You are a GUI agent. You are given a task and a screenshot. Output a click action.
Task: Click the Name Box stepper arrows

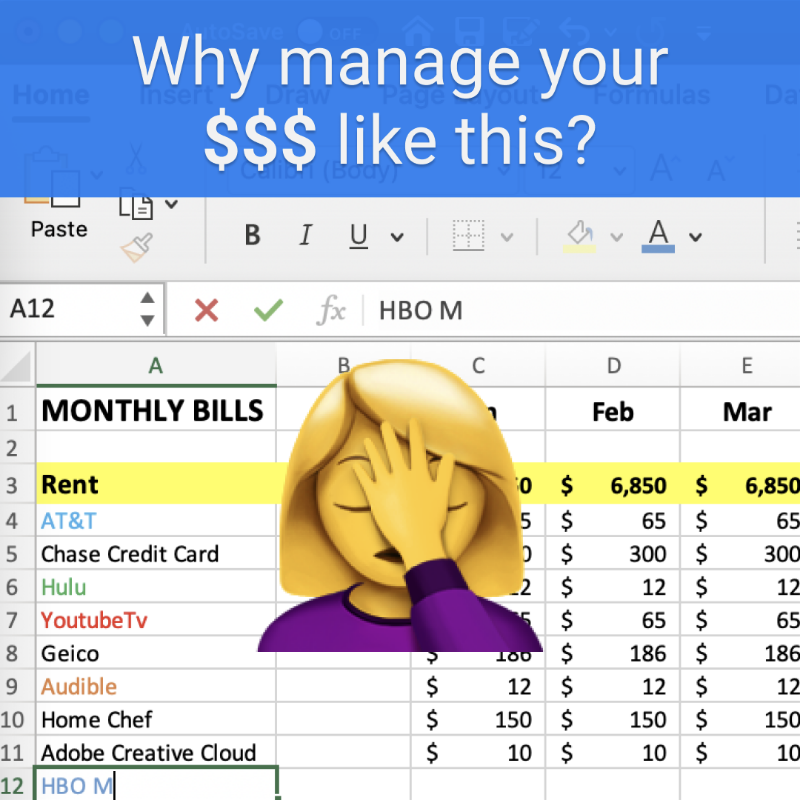point(147,309)
